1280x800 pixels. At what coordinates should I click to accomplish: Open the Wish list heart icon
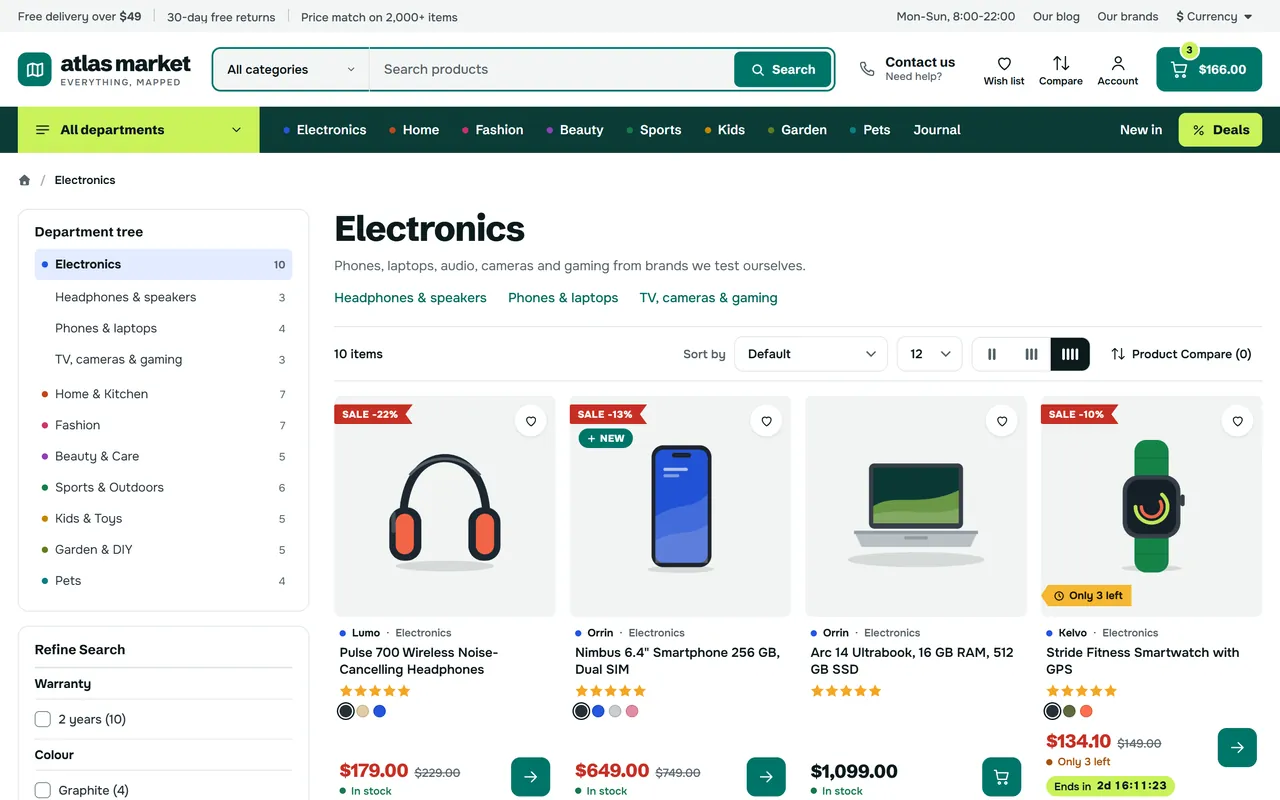click(1004, 63)
